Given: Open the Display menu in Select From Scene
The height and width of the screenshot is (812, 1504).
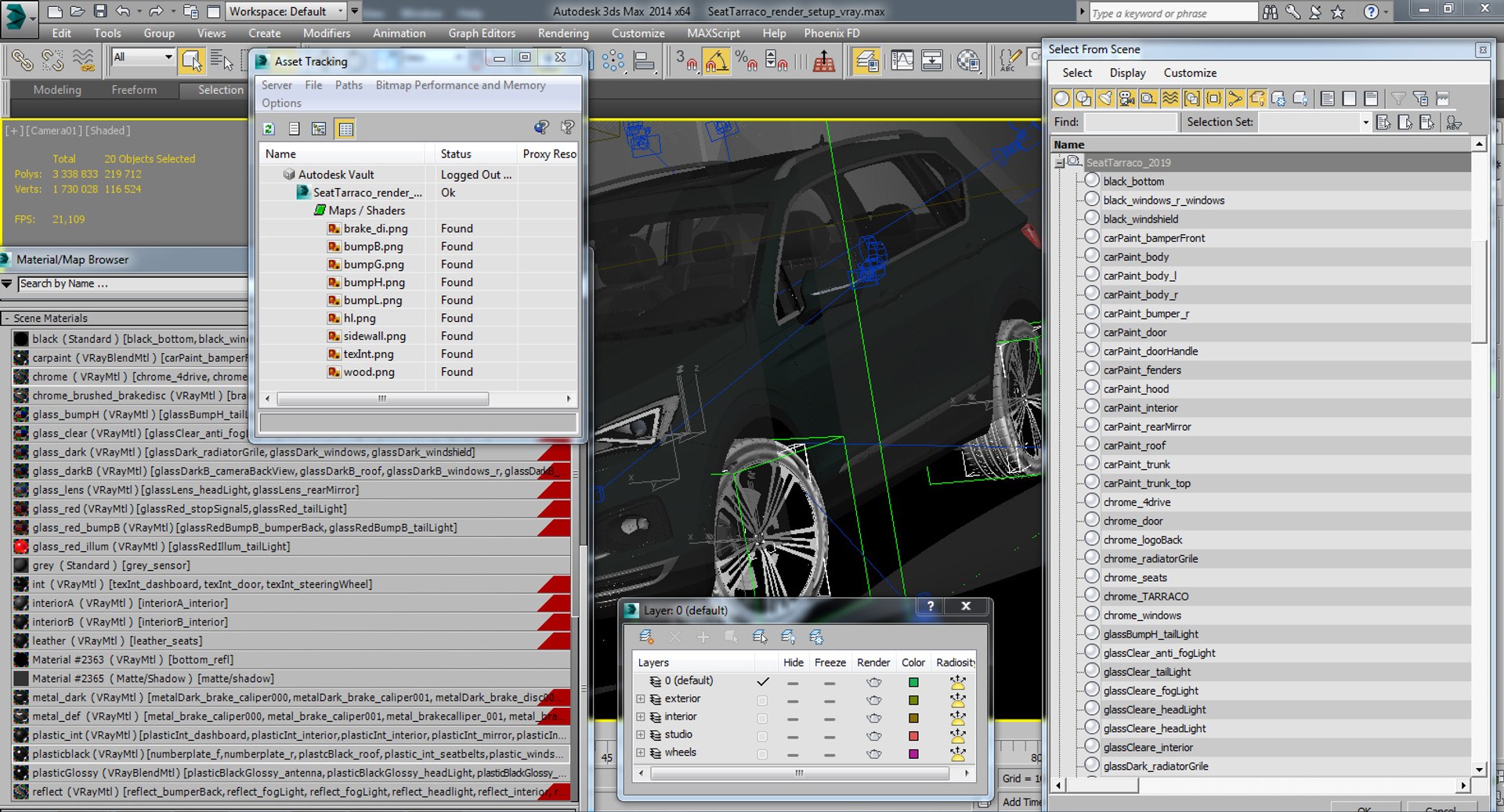Looking at the screenshot, I should [1127, 73].
